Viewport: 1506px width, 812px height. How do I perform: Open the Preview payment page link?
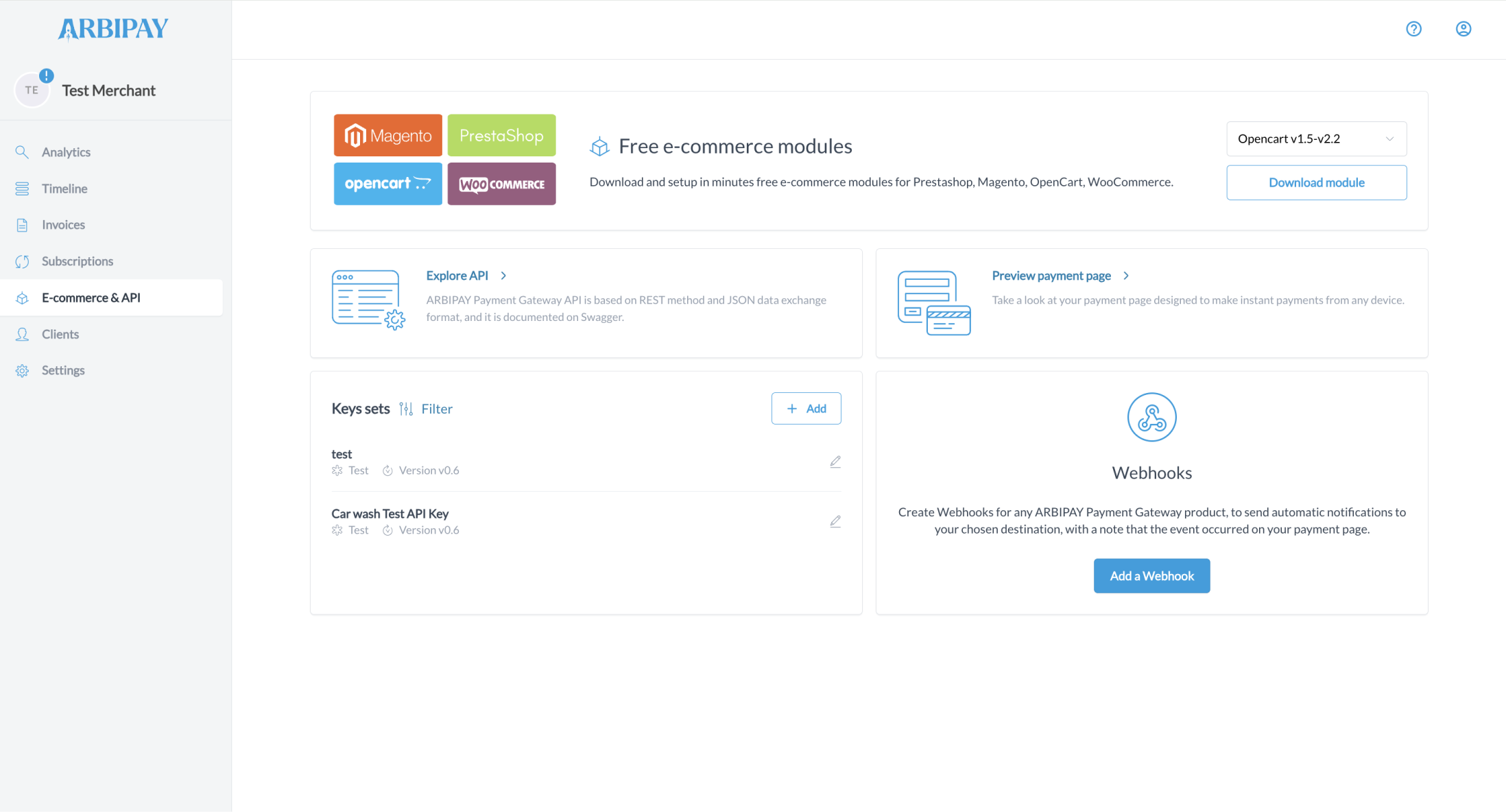(x=1051, y=275)
